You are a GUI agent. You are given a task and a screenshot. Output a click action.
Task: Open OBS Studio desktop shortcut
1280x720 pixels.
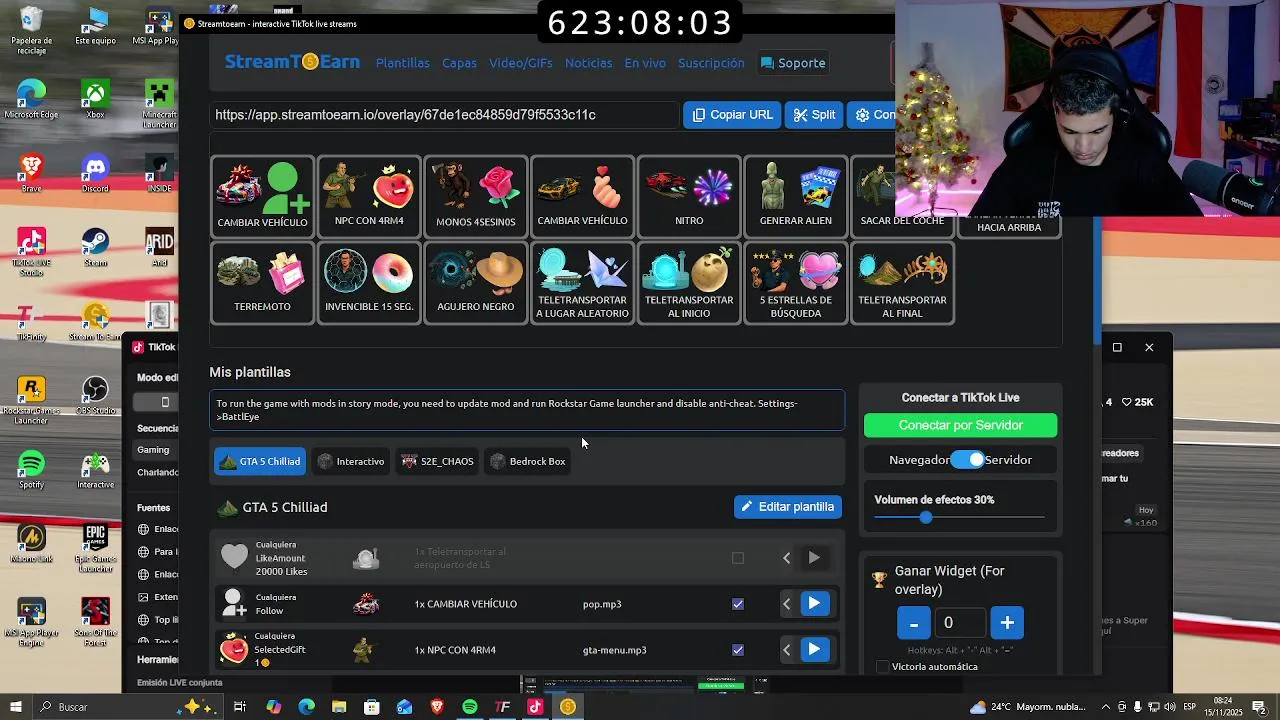(x=95, y=395)
